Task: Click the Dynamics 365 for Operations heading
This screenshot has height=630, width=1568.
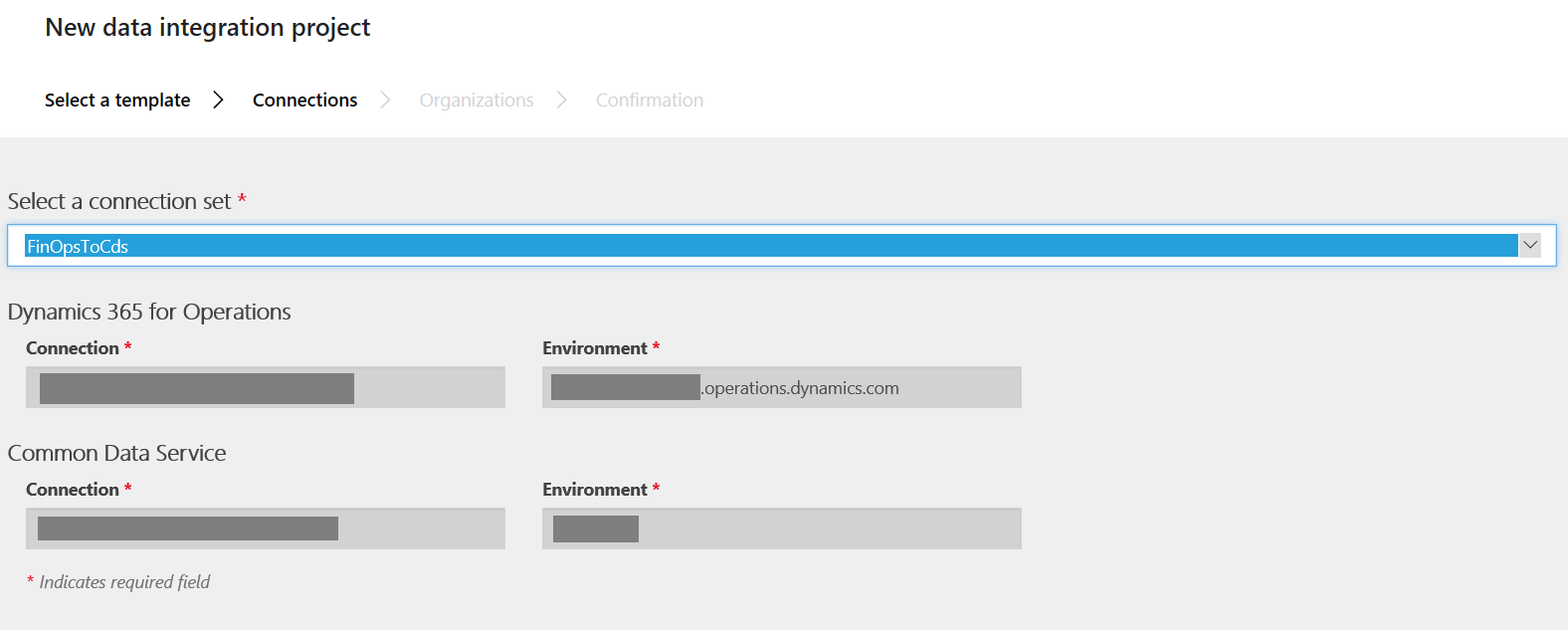Action: (149, 313)
